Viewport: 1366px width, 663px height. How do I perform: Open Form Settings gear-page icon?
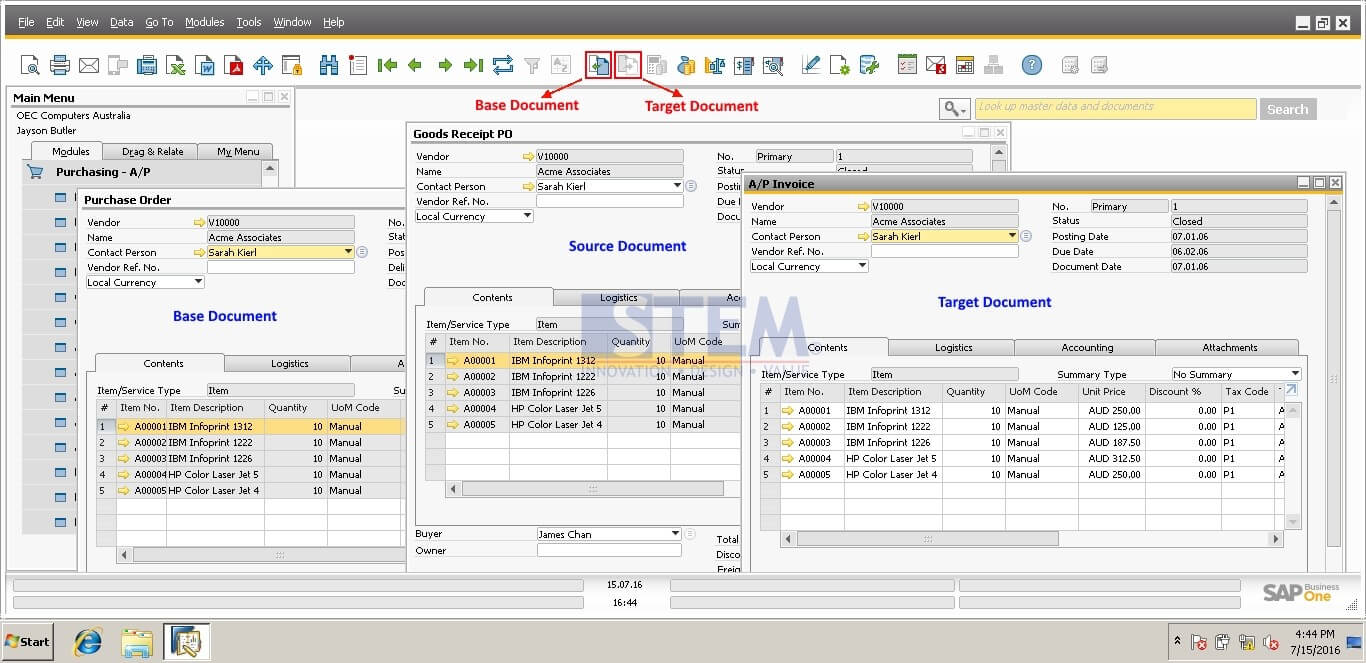(840, 65)
